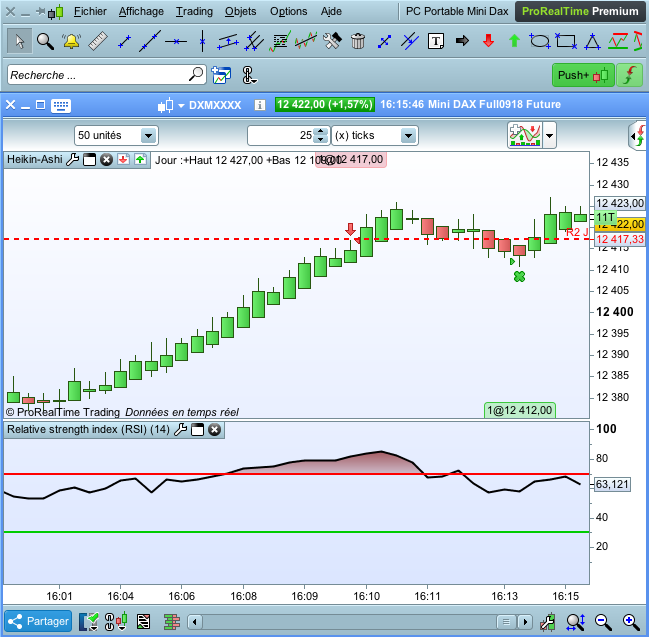Click the new chart window icon
Viewport: 649px width, 637px height.
[221, 75]
